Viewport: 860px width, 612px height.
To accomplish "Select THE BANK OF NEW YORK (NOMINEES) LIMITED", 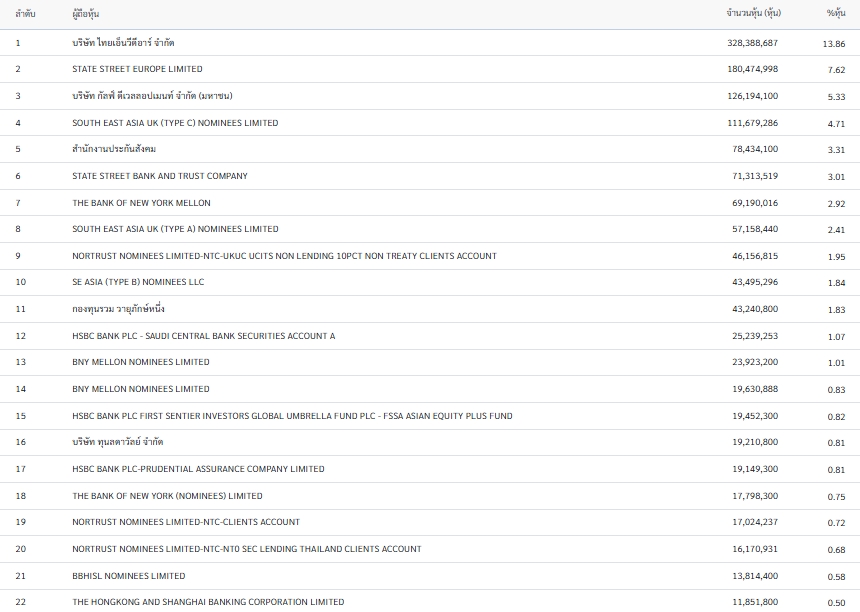I will point(167,496).
